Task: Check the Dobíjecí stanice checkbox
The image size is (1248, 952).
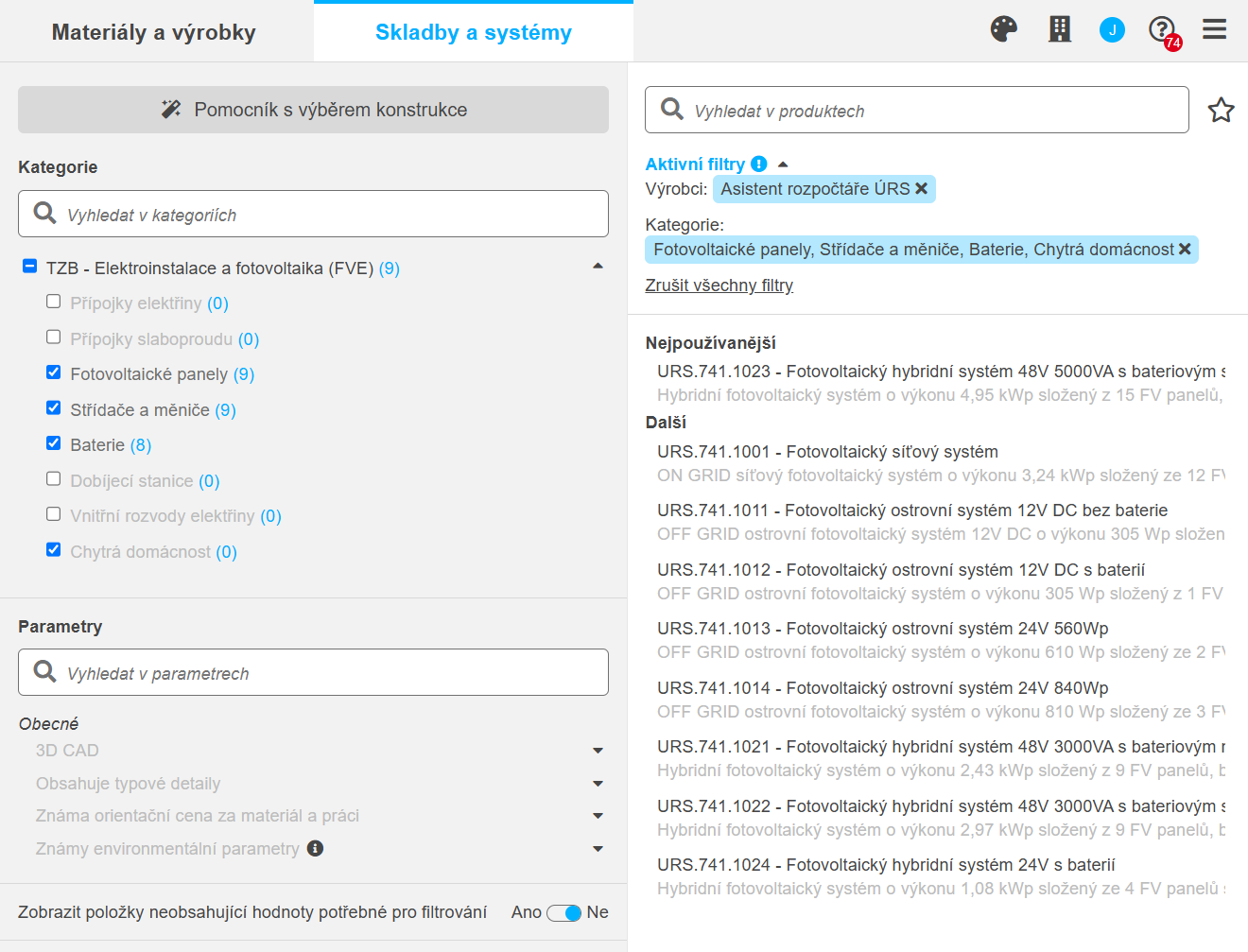Action: click(54, 479)
